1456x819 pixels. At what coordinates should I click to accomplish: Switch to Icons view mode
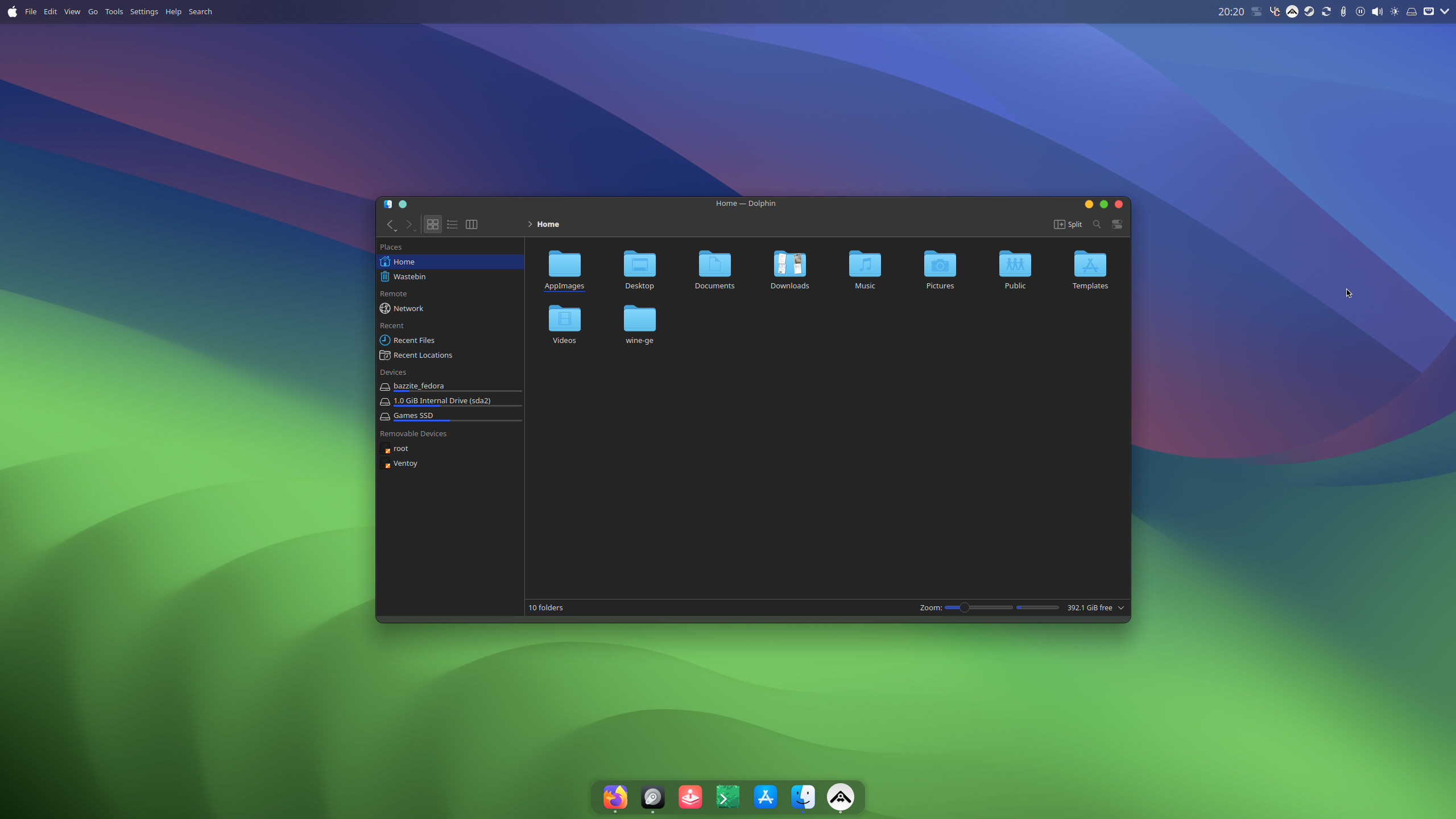point(432,224)
